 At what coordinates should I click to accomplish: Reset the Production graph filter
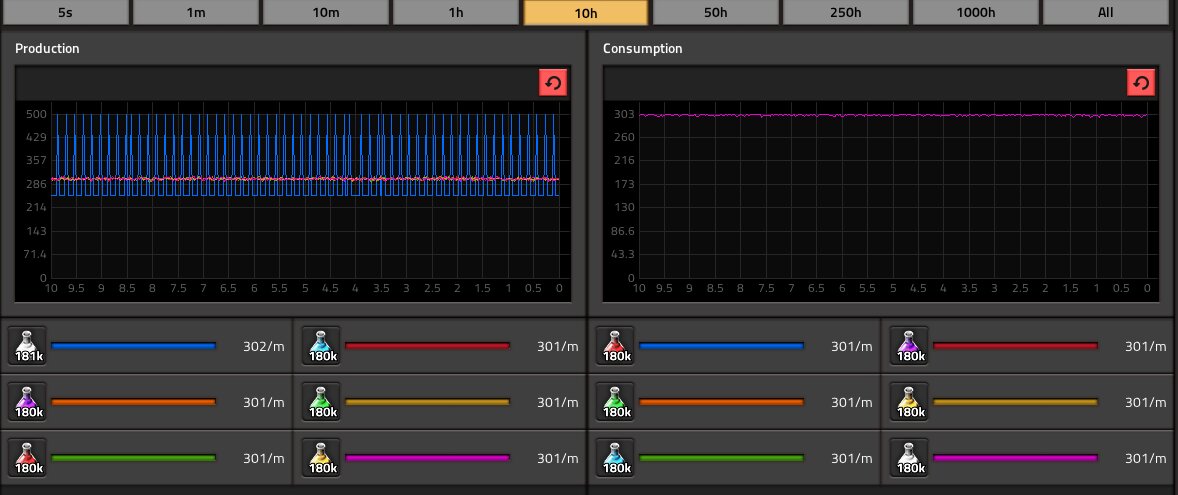click(x=553, y=83)
